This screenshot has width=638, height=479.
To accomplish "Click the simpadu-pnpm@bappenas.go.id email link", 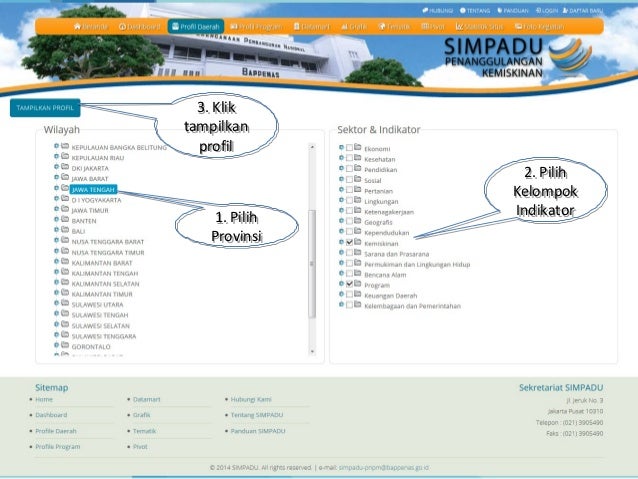I will [x=384, y=468].
